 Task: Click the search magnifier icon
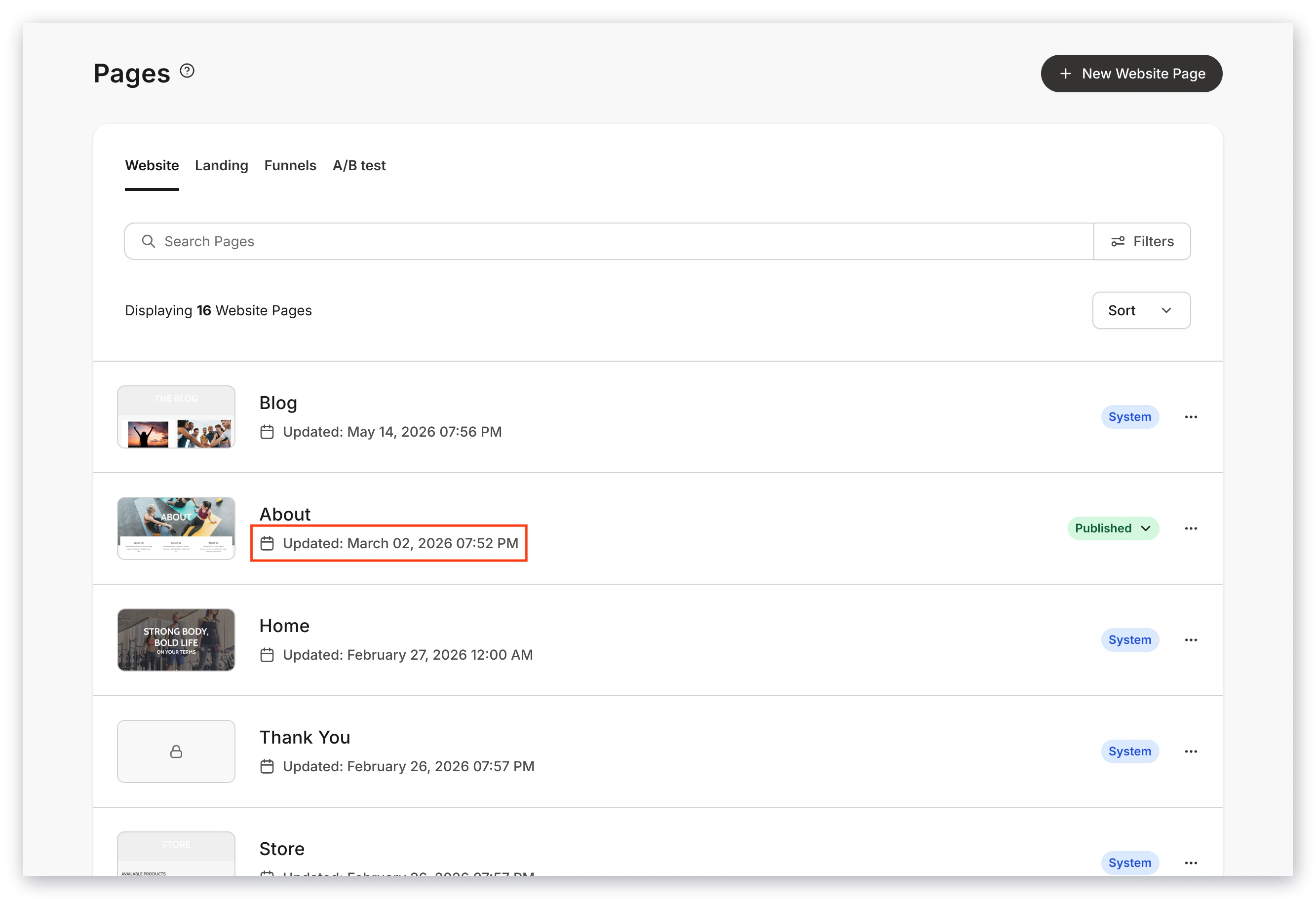[x=149, y=241]
